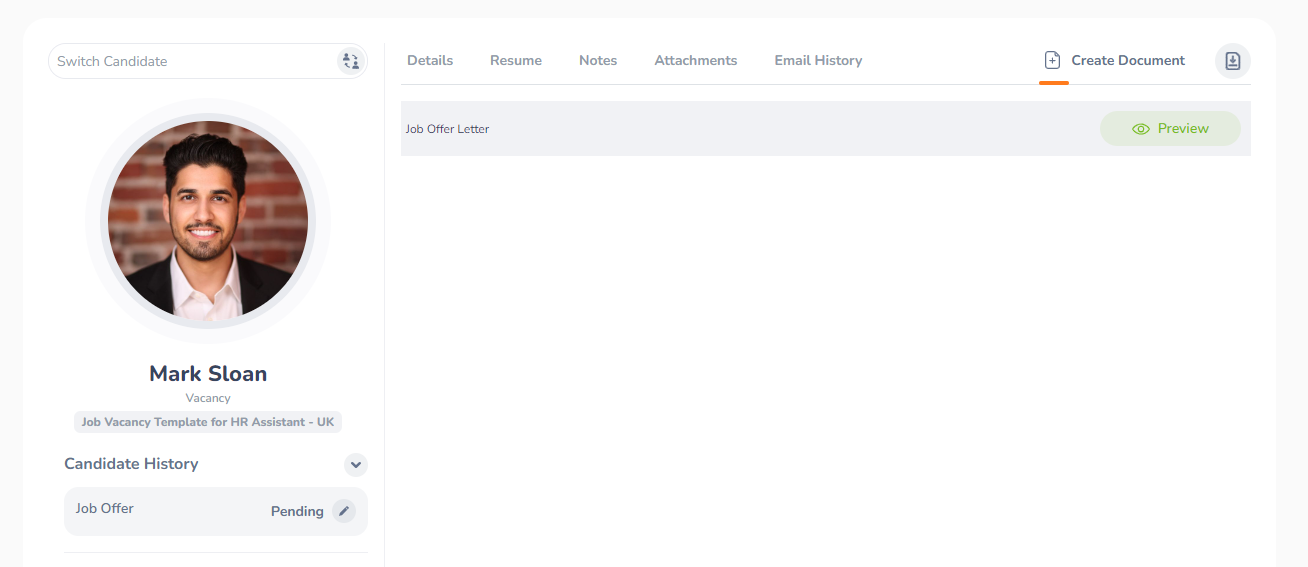1308x567 pixels.
Task: Collapse the Candidate History chevron
Action: [355, 465]
